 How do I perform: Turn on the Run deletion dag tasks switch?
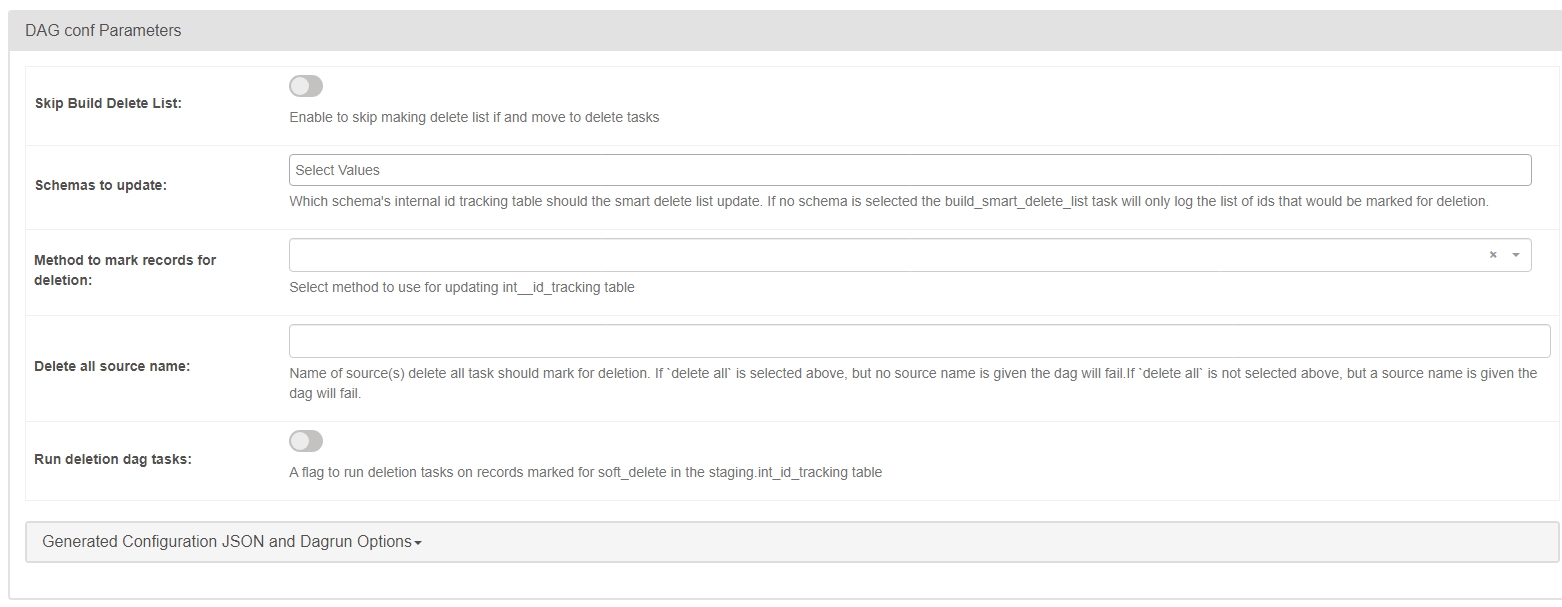pos(306,441)
